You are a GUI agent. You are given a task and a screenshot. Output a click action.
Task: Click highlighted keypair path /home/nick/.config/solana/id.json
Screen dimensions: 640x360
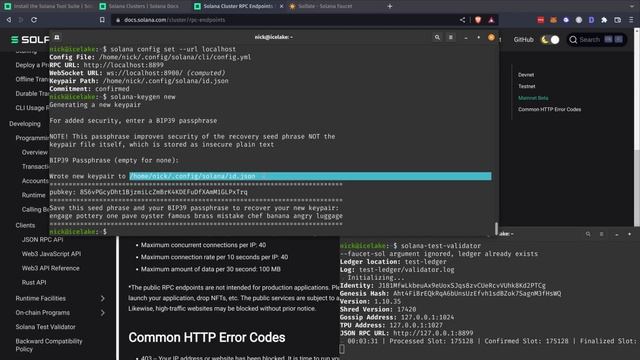coord(192,176)
